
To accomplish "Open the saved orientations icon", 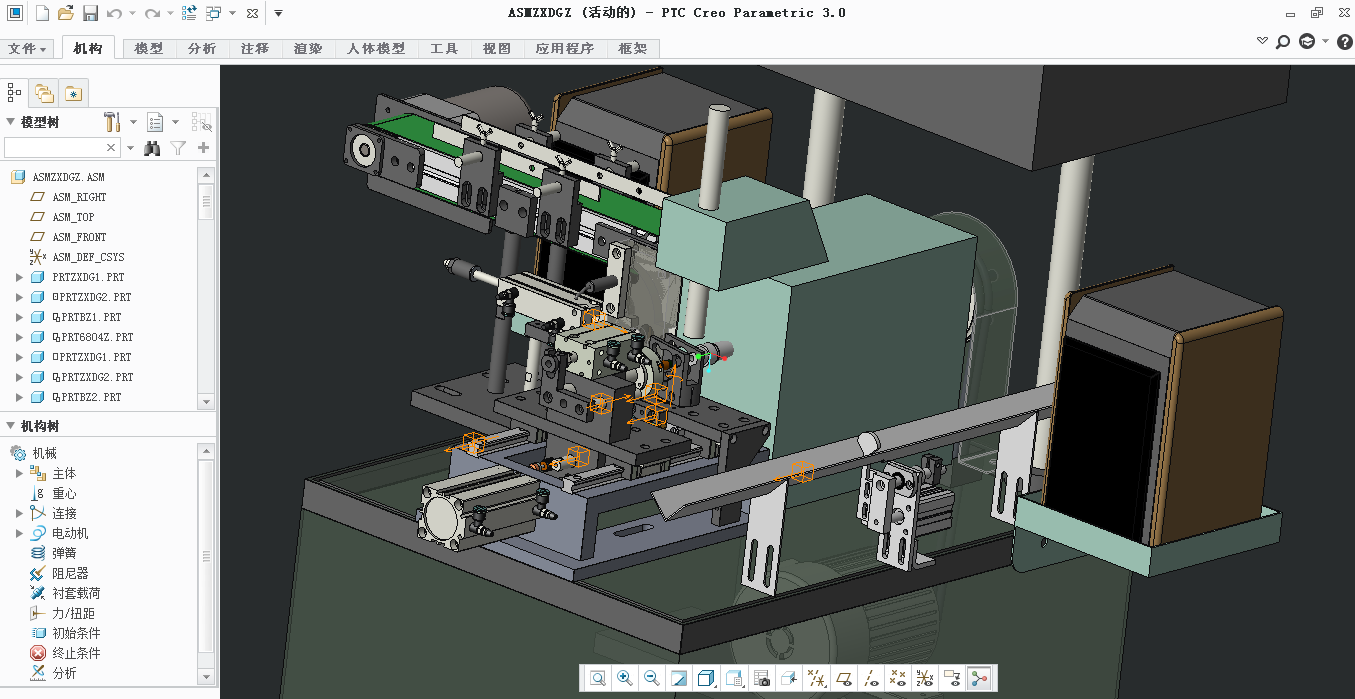I will coord(735,678).
